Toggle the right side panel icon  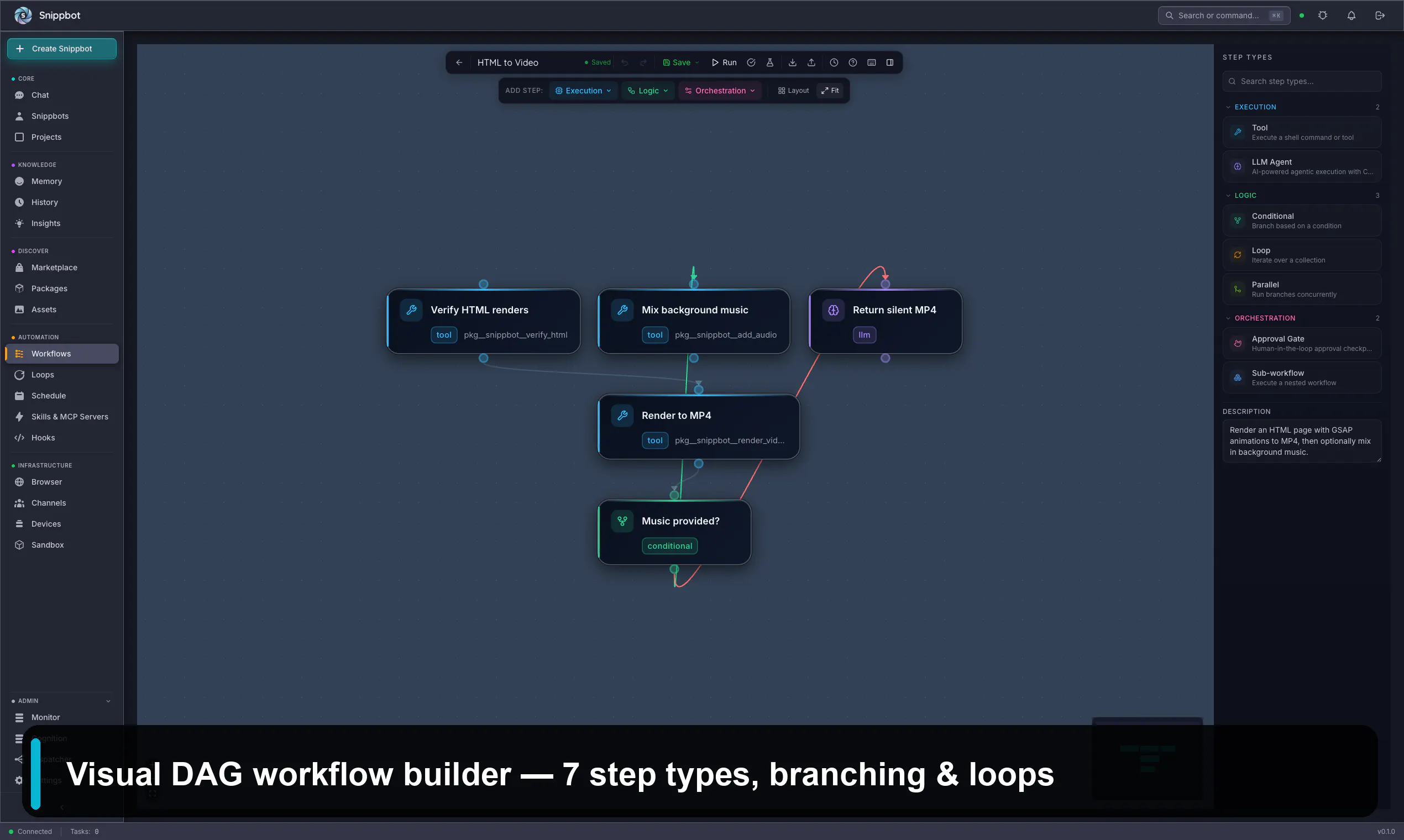890,62
